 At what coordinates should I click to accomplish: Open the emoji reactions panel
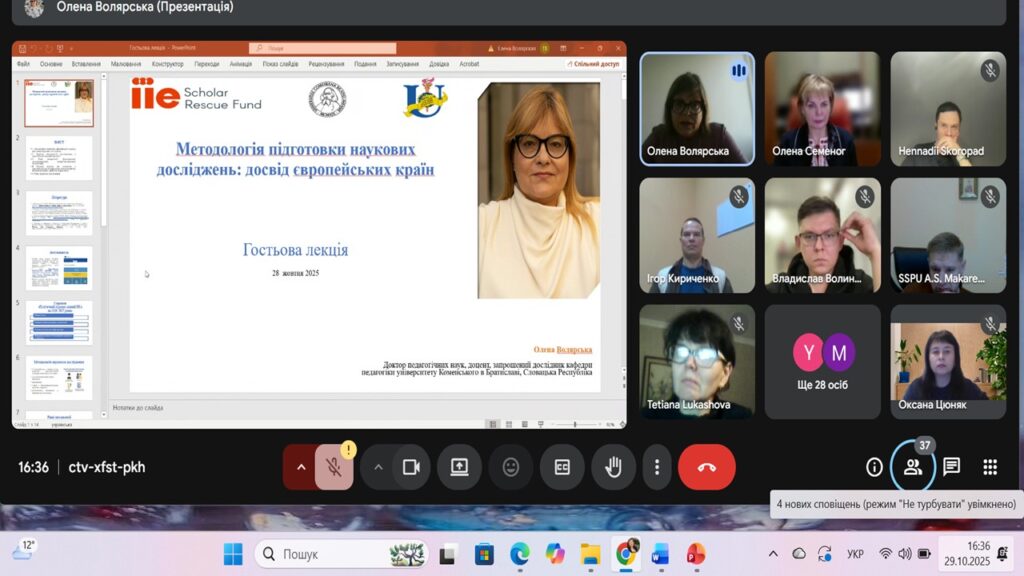pyautogui.click(x=511, y=467)
